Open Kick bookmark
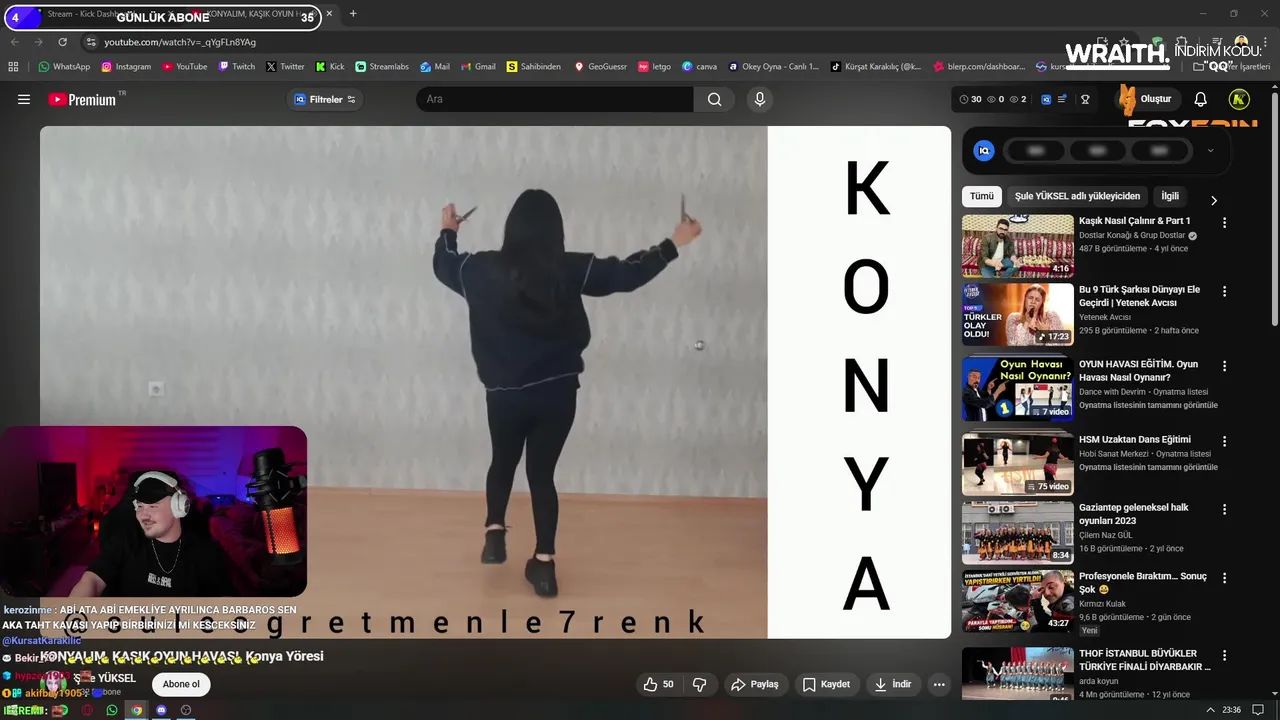 click(329, 67)
